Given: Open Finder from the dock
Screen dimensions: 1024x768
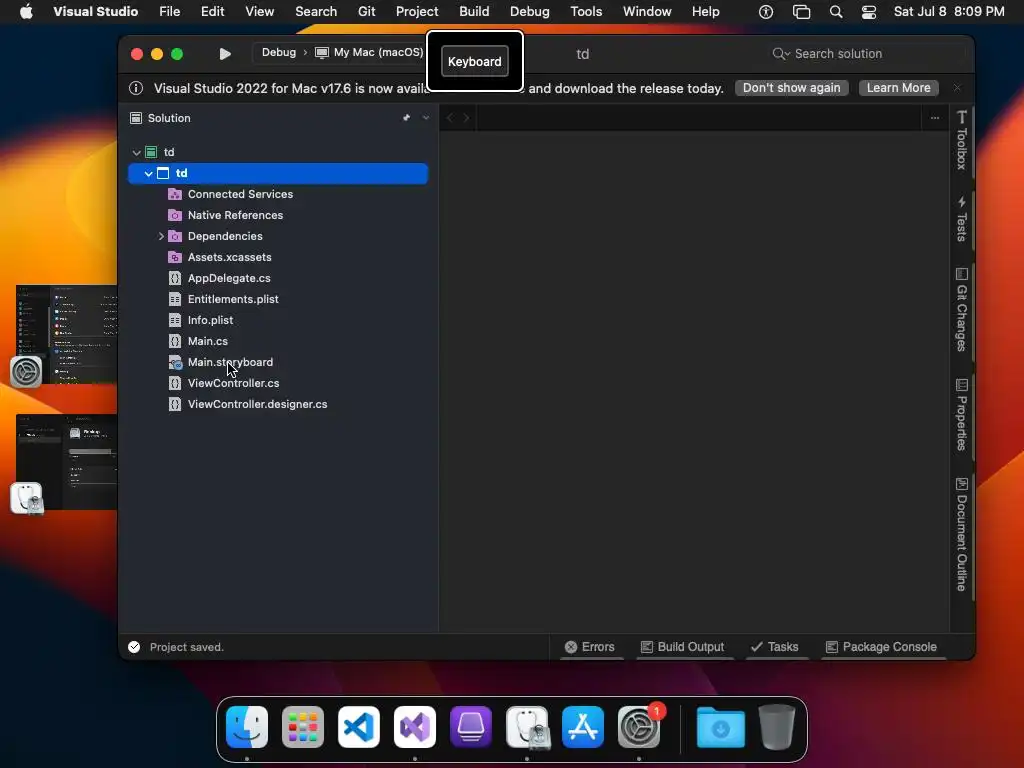Looking at the screenshot, I should 247,727.
